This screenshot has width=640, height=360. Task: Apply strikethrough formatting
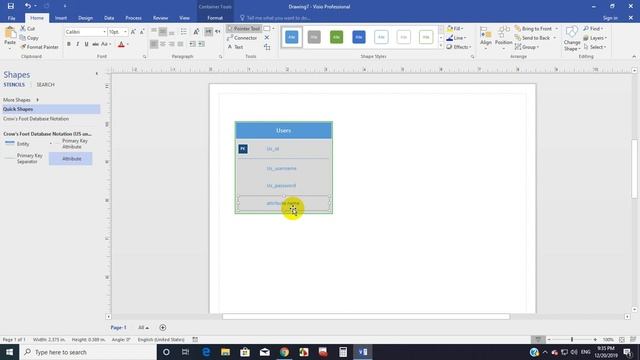(x=95, y=44)
